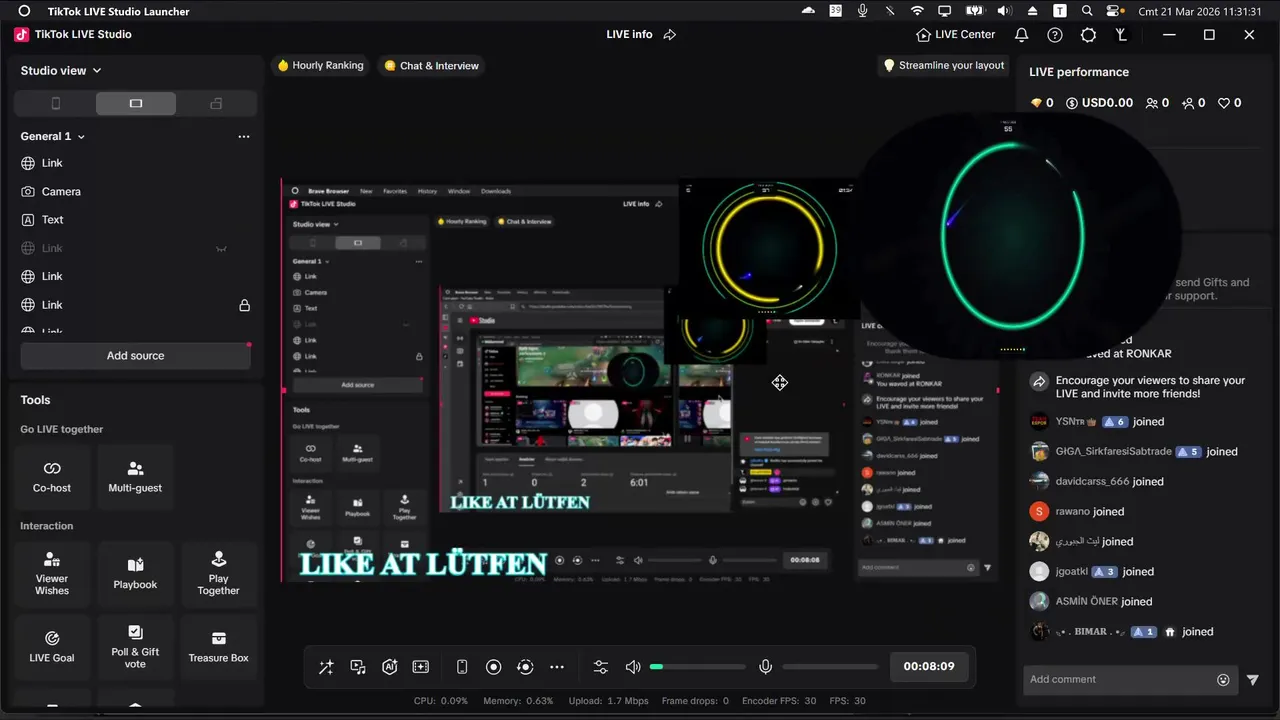Open the Treasure Box tool

[218, 647]
